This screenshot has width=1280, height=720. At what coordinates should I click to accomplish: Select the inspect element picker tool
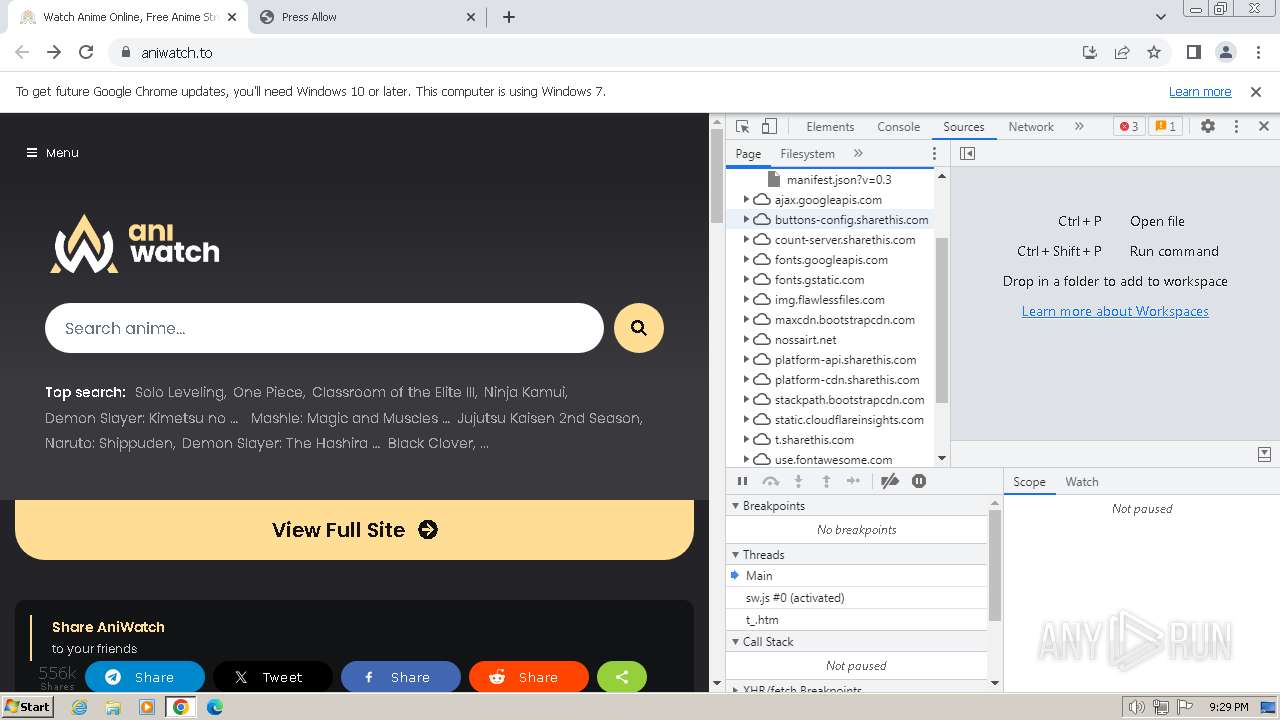pos(742,127)
